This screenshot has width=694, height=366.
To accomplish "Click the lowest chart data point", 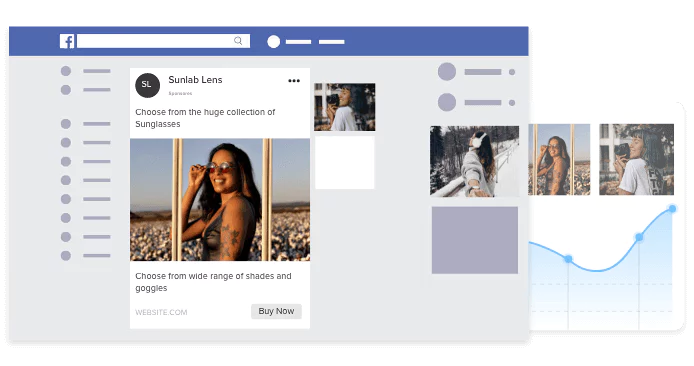I will click(x=568, y=258).
